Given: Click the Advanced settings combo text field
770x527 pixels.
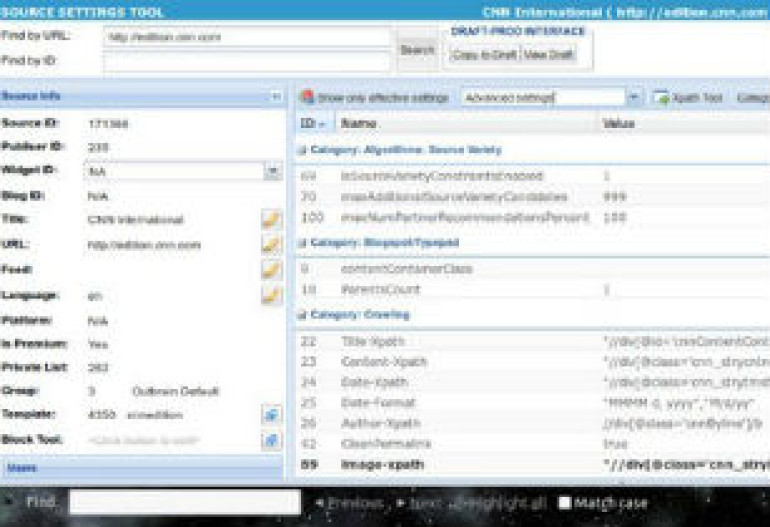Looking at the screenshot, I should click(543, 98).
